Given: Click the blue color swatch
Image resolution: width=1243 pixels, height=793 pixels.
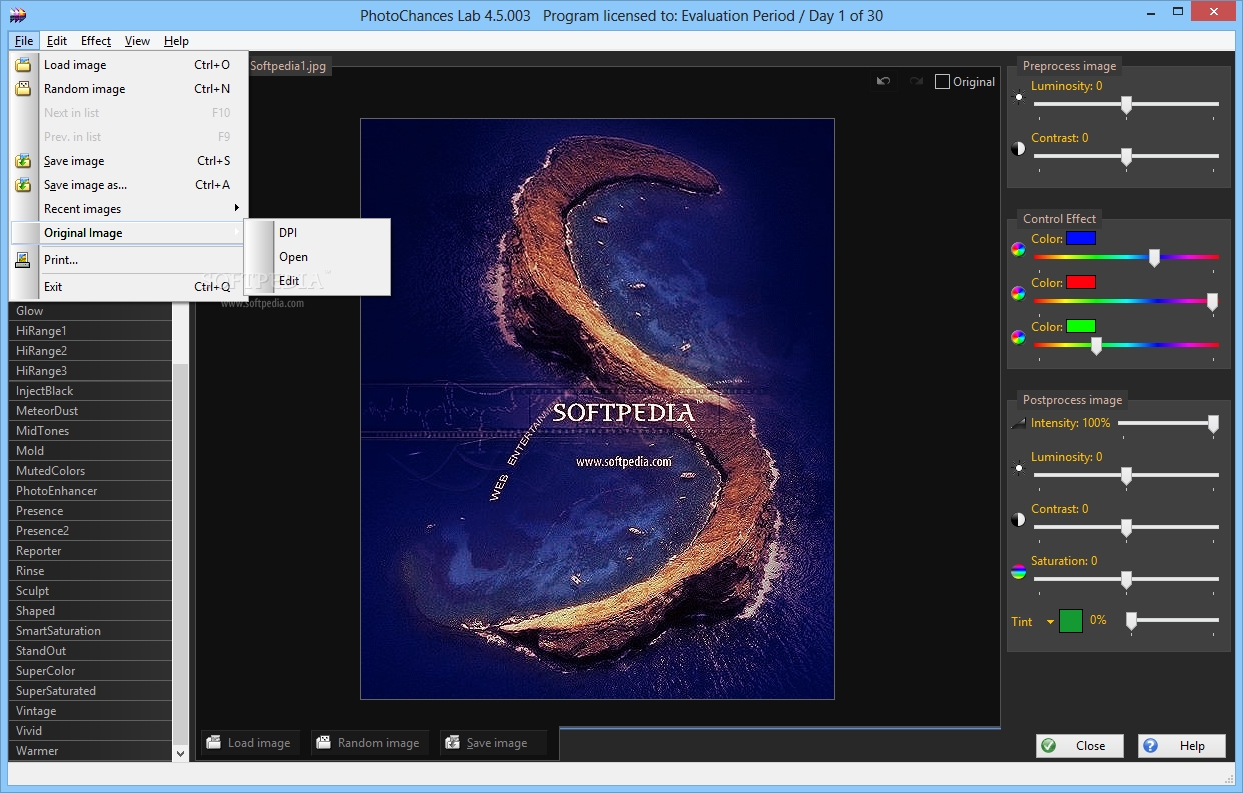Looking at the screenshot, I should 1081,239.
